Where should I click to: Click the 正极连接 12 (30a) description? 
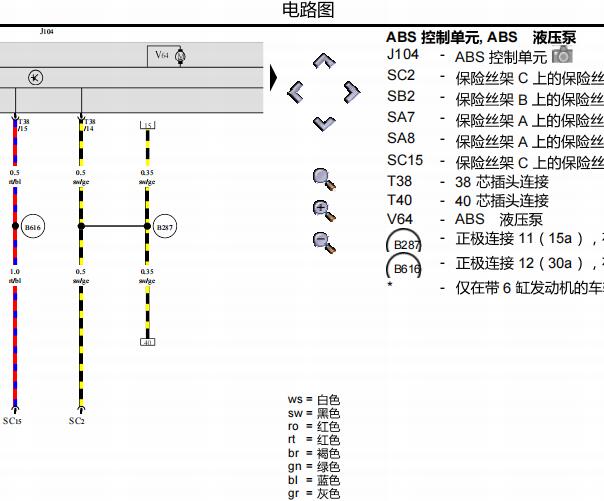point(530,263)
